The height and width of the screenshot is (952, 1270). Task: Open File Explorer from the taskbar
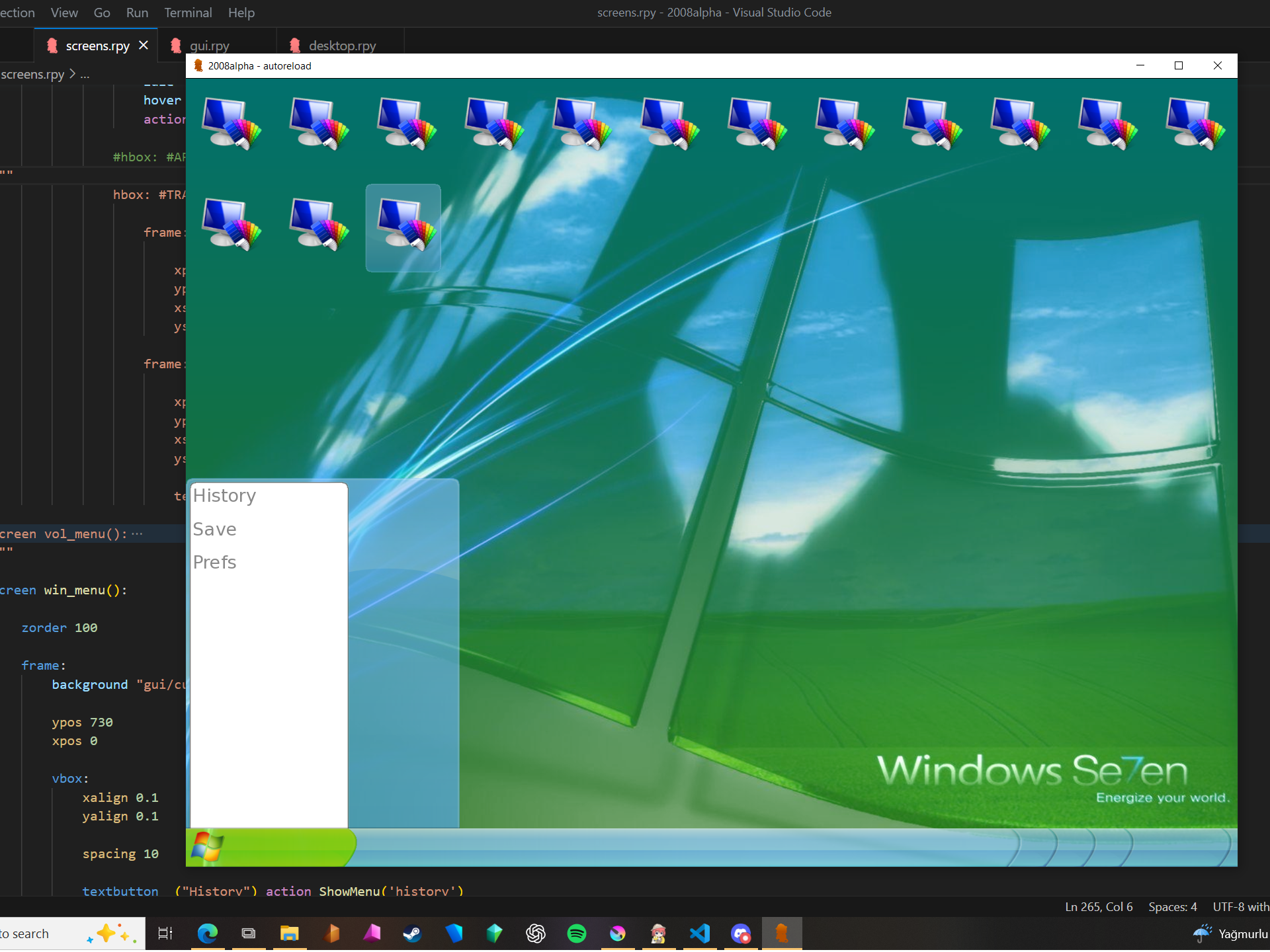tap(290, 933)
